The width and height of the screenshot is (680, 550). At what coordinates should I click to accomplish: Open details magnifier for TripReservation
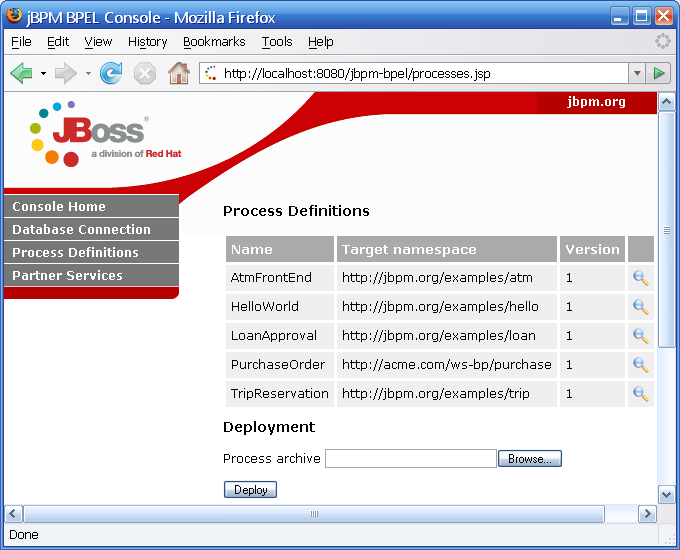click(641, 394)
